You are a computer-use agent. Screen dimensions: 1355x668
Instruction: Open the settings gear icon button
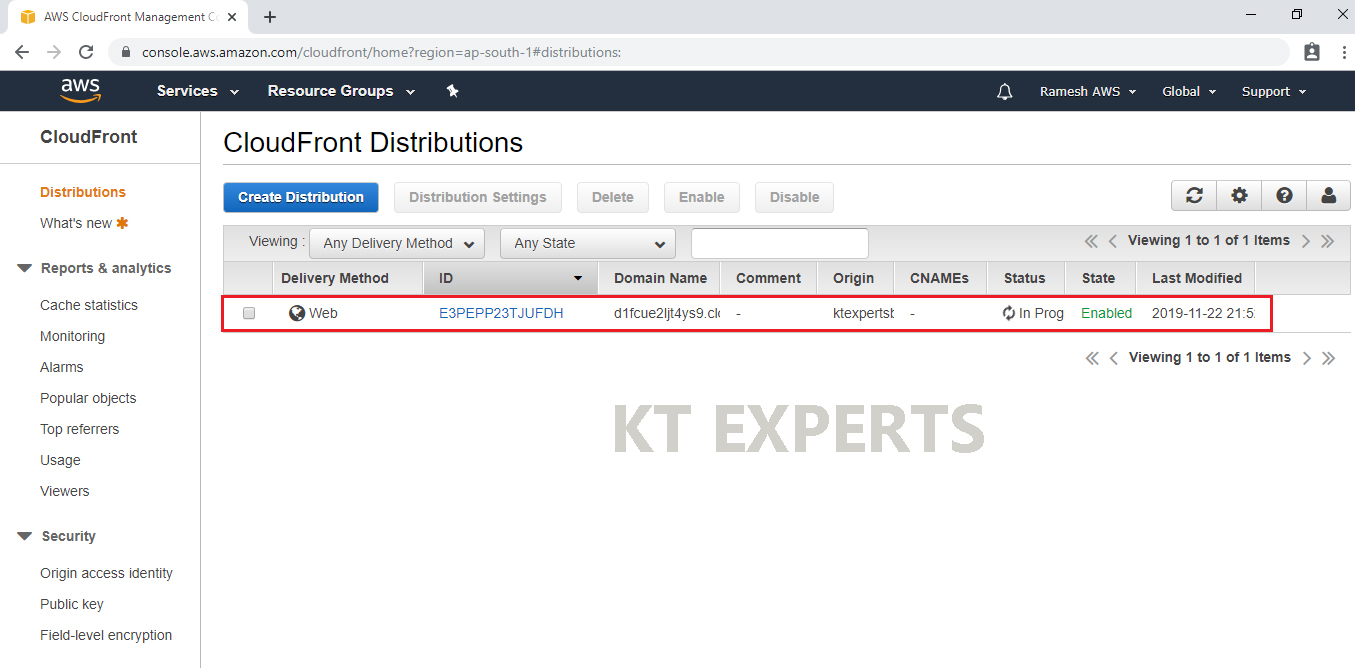point(1239,196)
